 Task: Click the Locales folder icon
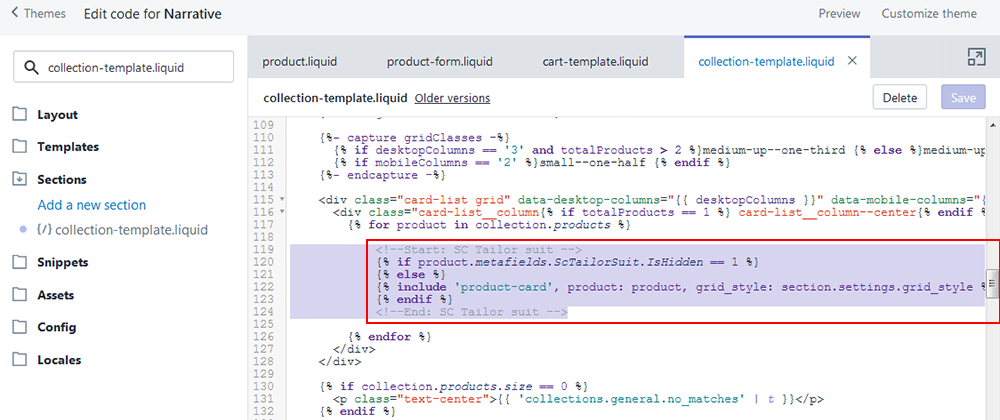point(20,360)
